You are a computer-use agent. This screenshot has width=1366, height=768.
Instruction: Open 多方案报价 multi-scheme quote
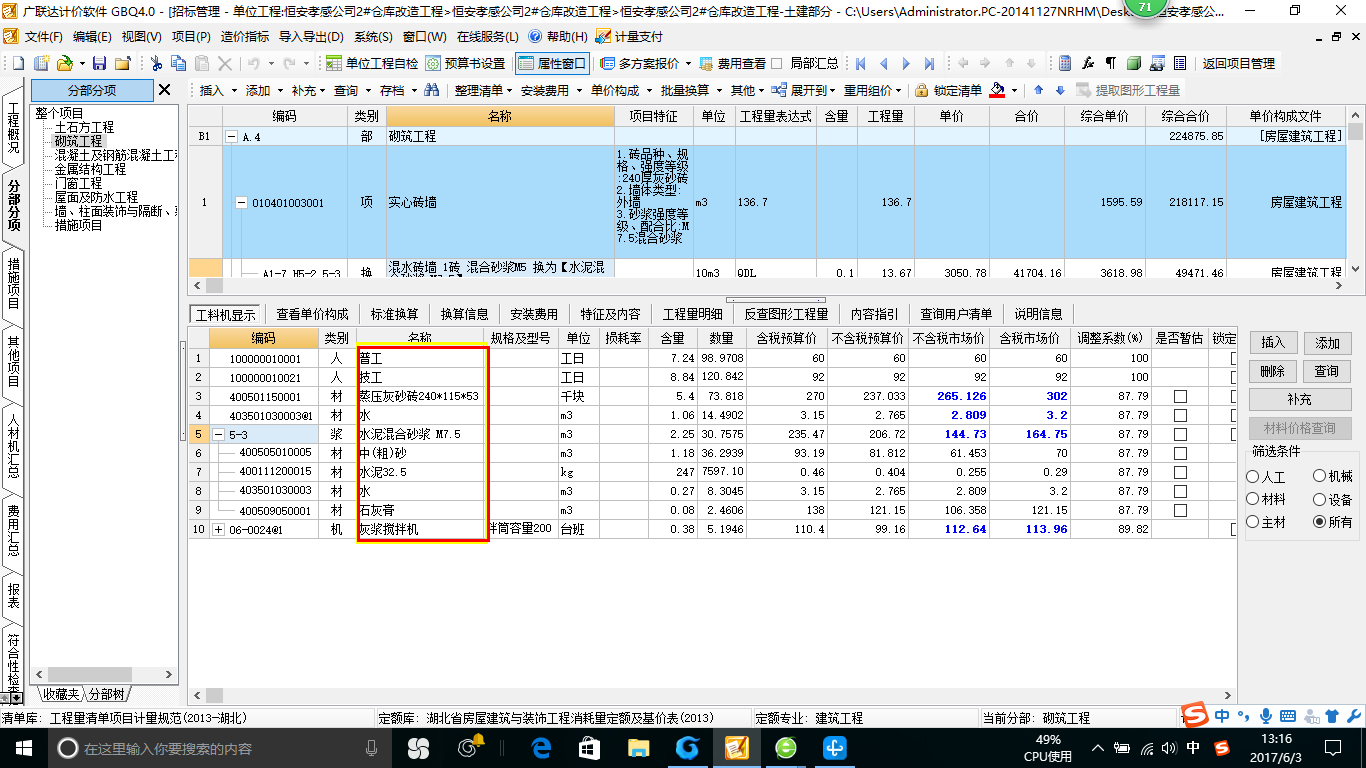tap(640, 63)
